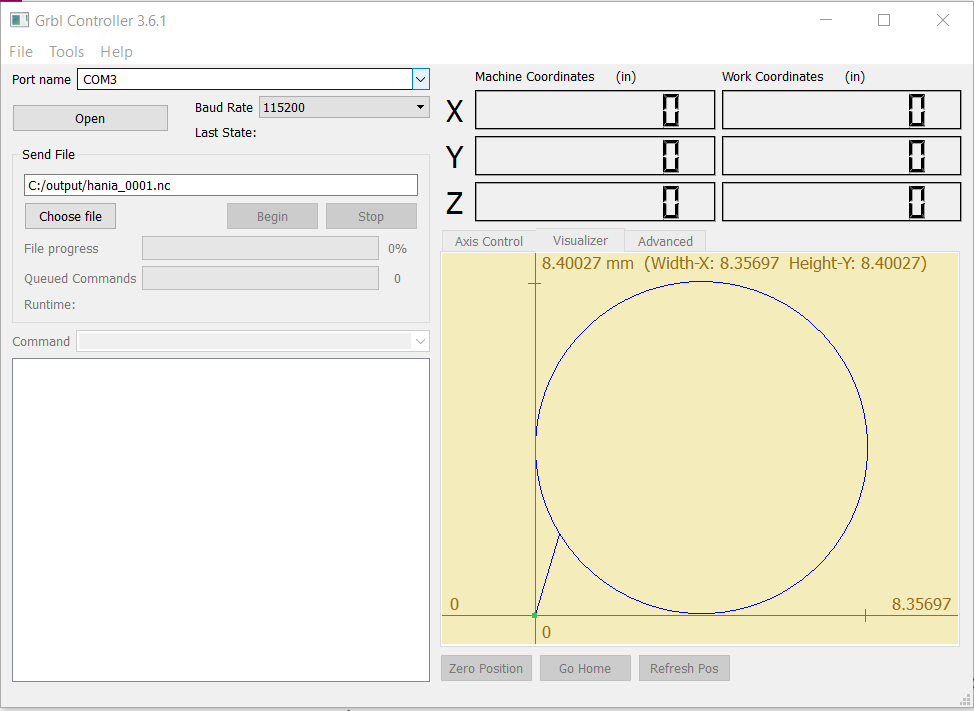Open the File menu

tap(21, 52)
